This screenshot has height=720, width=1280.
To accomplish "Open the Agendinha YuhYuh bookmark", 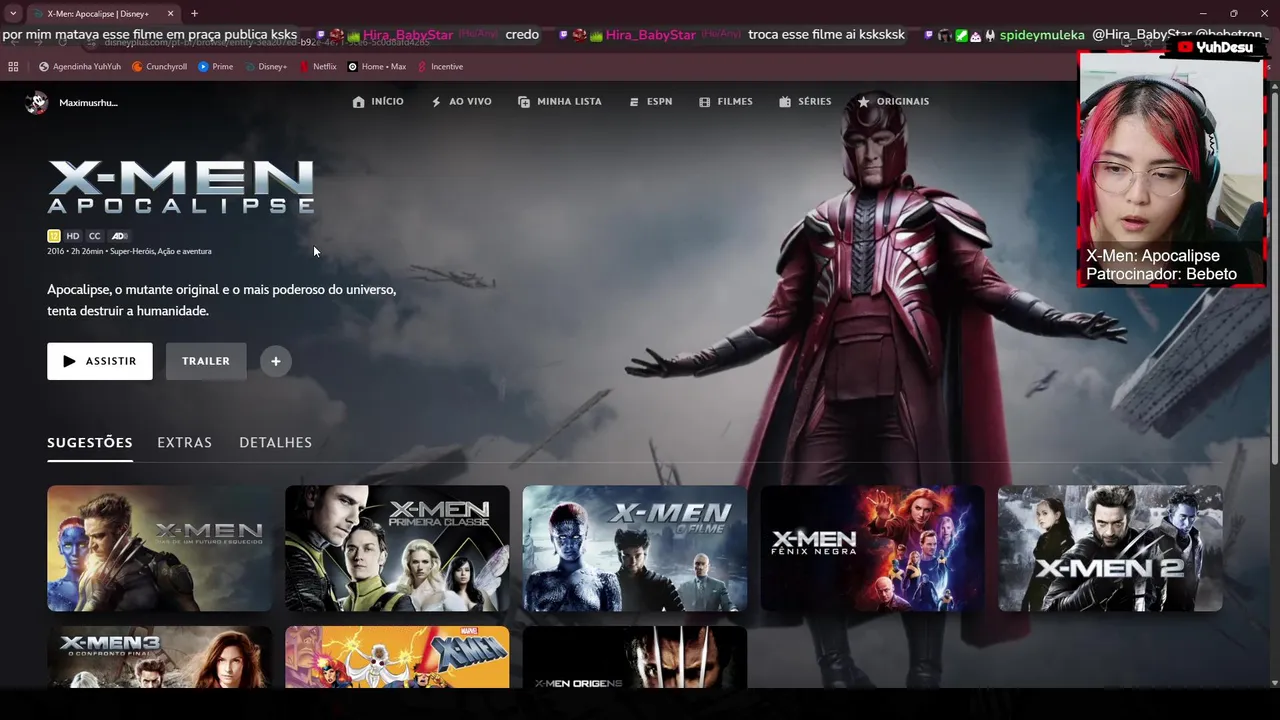I will [79, 67].
